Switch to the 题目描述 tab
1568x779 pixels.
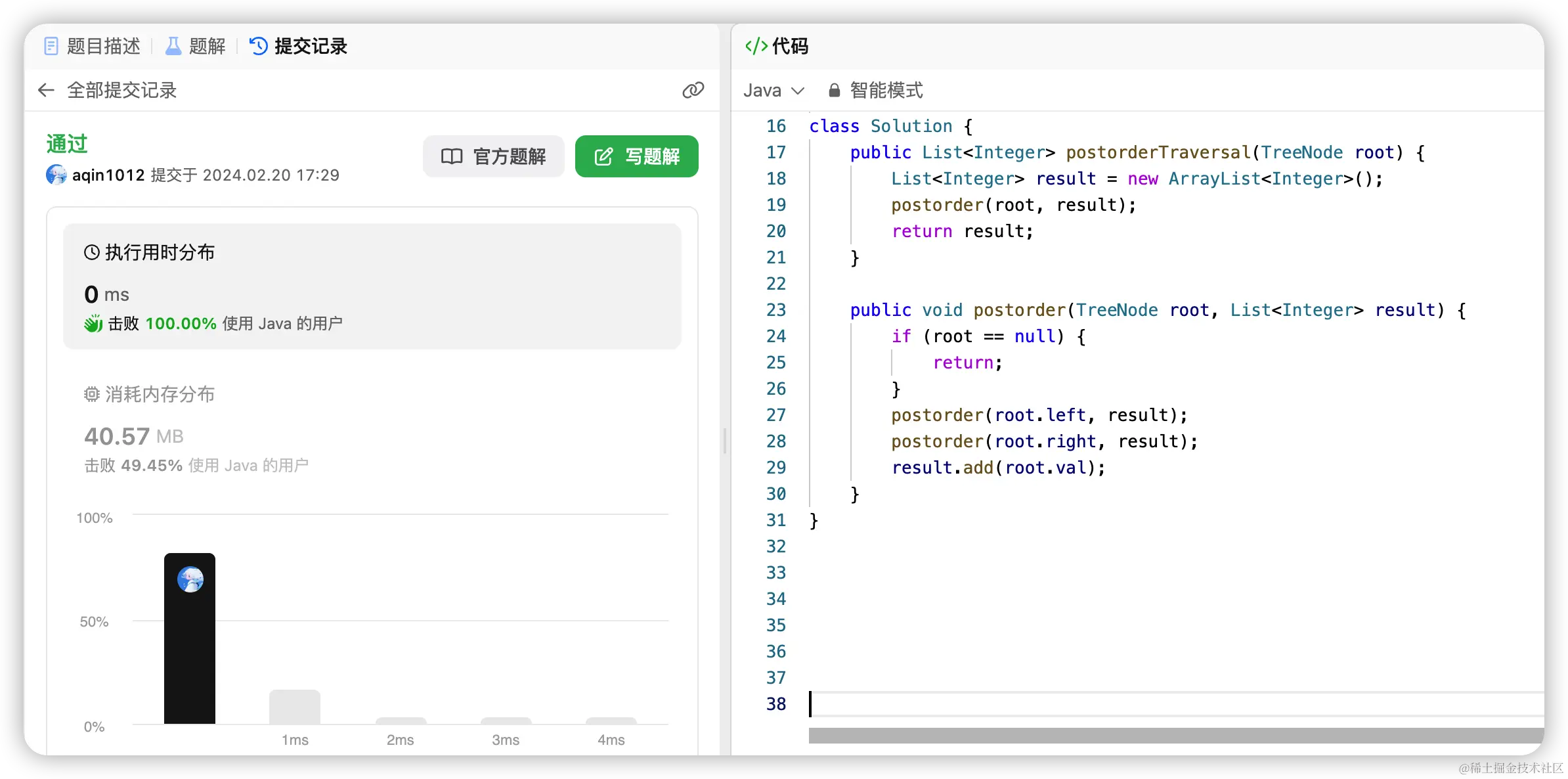(x=92, y=46)
